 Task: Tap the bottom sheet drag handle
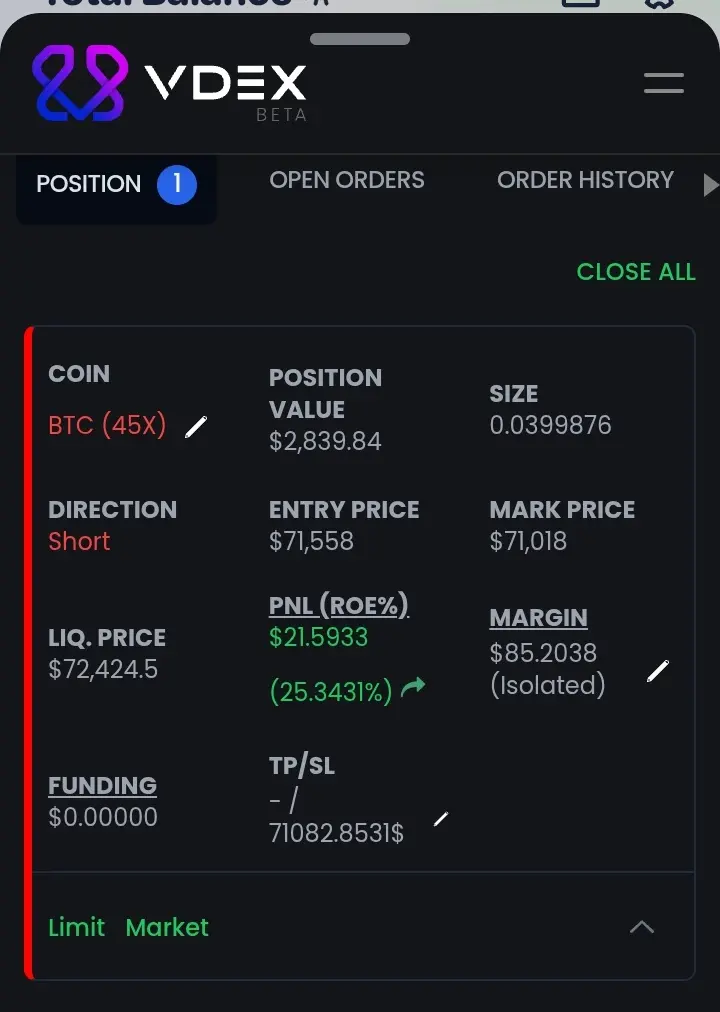pyautogui.click(x=360, y=39)
